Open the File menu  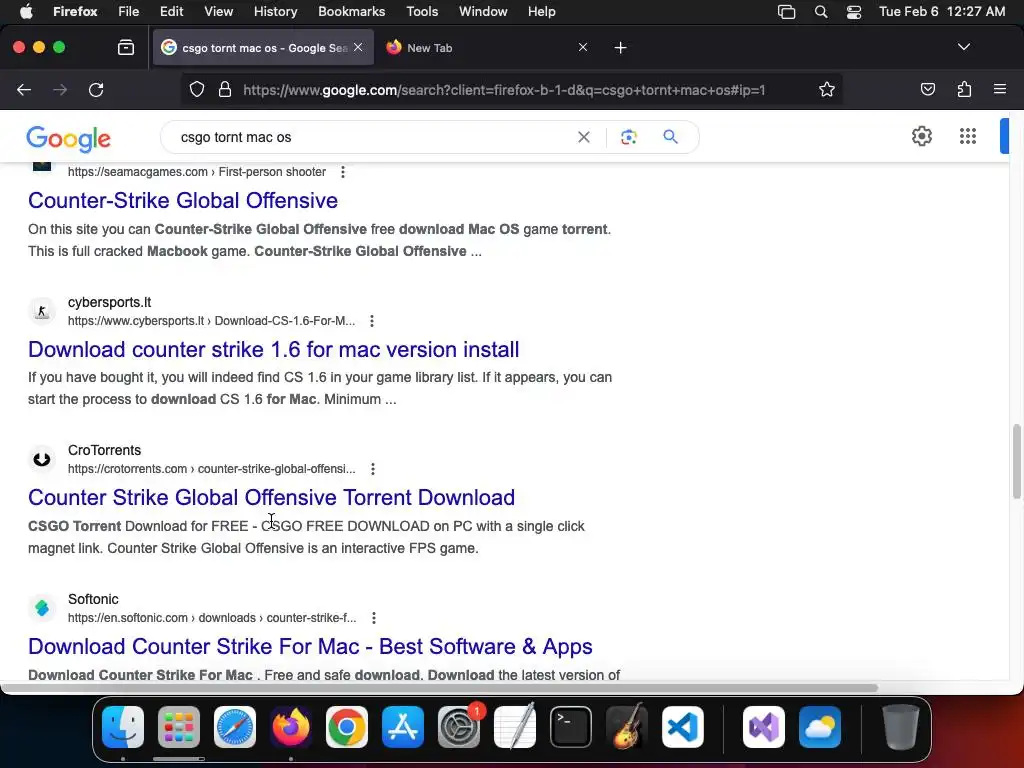tap(129, 11)
